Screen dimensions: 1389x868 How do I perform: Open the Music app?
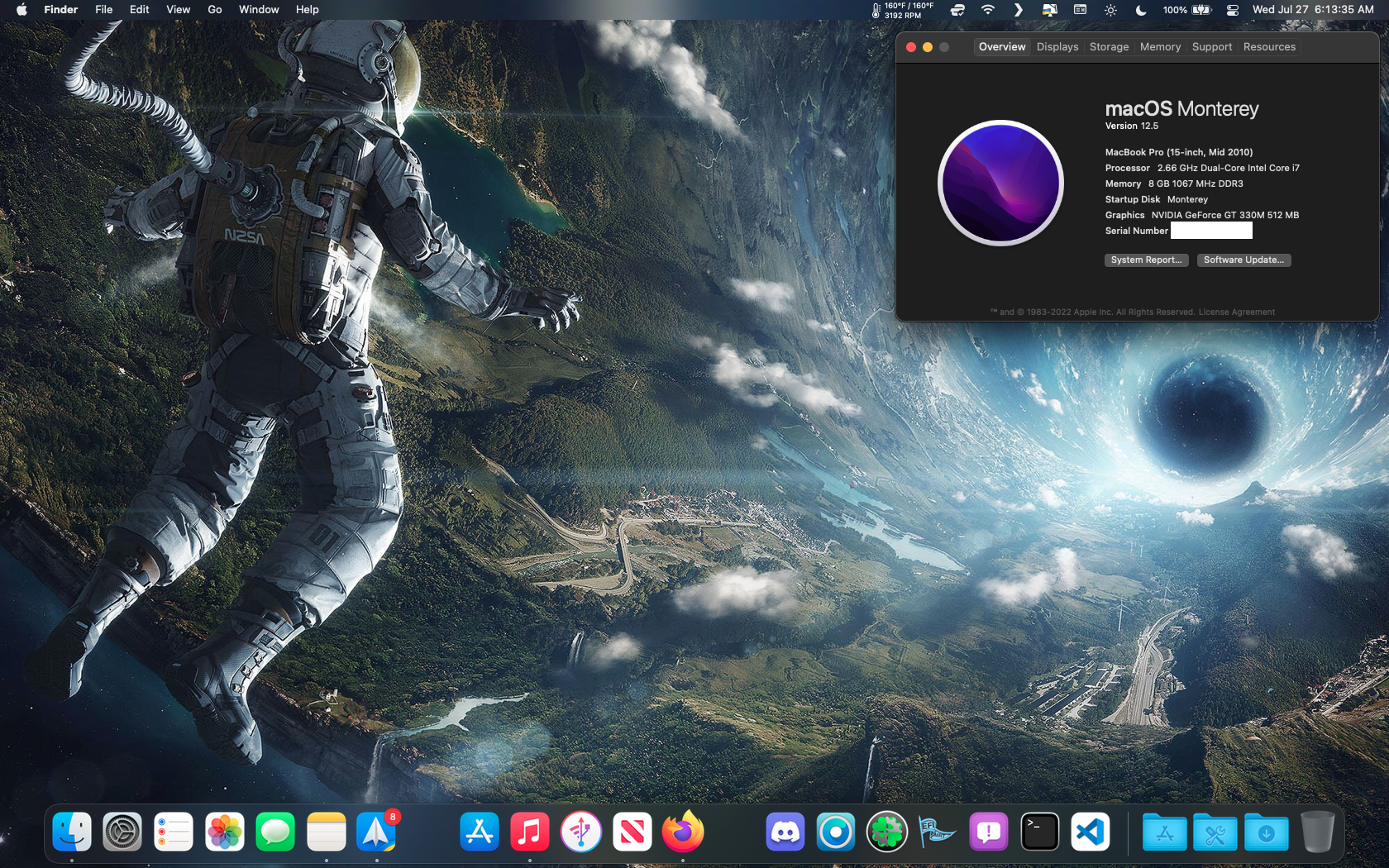point(530,832)
